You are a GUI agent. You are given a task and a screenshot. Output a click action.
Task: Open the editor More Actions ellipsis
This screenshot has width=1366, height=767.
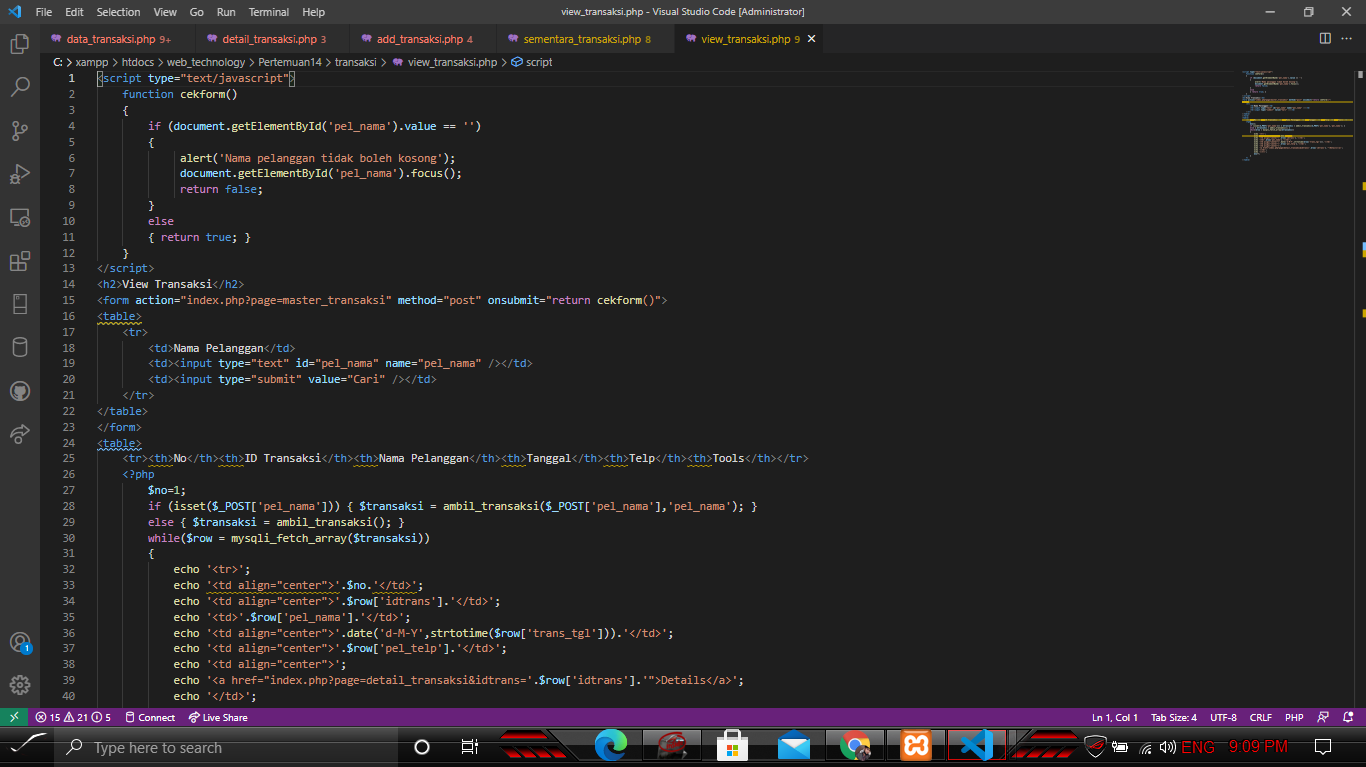point(1348,39)
